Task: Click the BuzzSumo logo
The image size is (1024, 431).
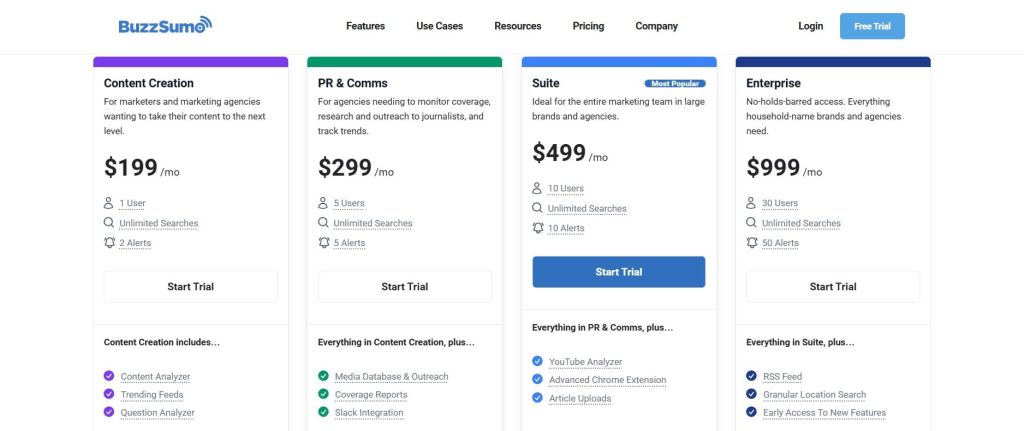Action: coord(165,26)
